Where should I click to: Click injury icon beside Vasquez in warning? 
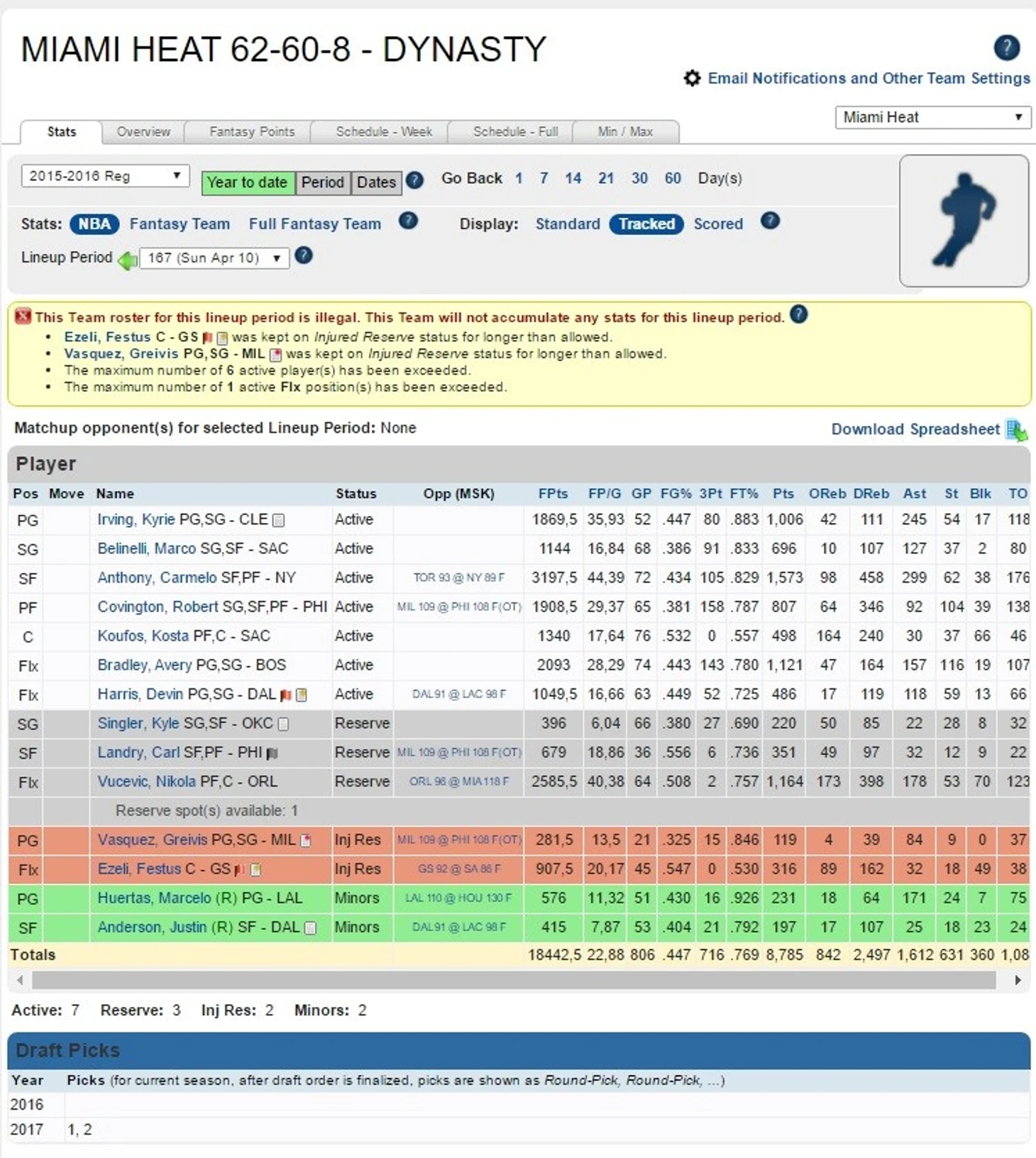click(x=276, y=355)
